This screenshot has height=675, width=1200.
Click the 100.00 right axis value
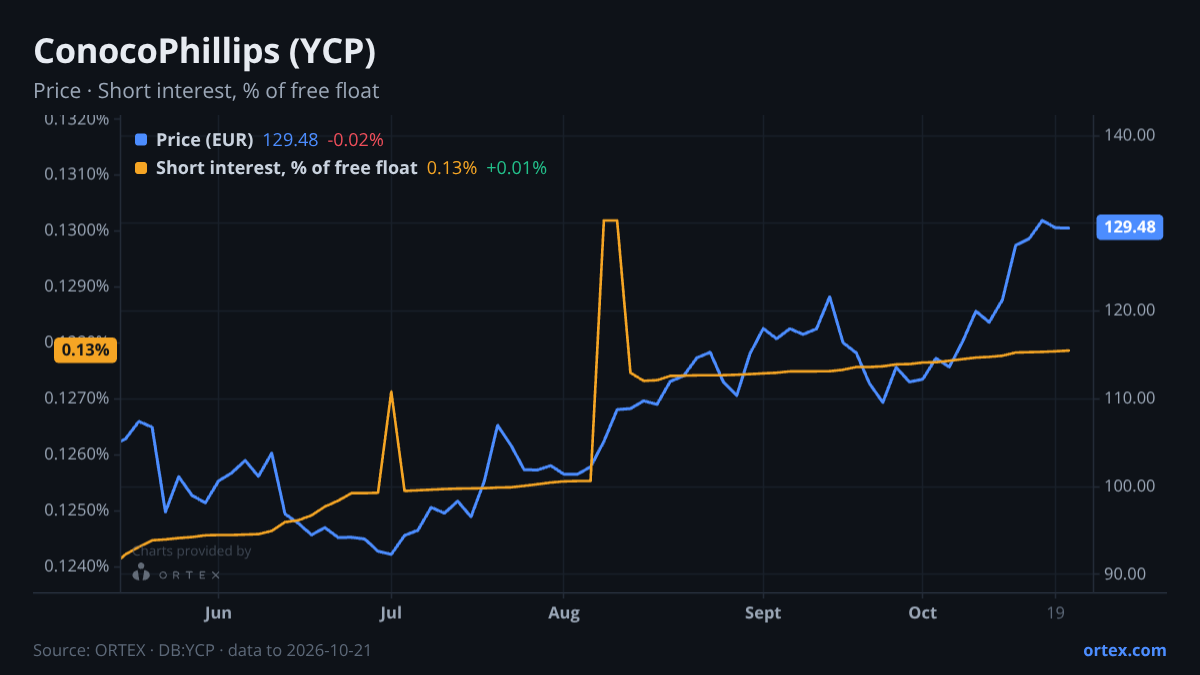click(1130, 486)
